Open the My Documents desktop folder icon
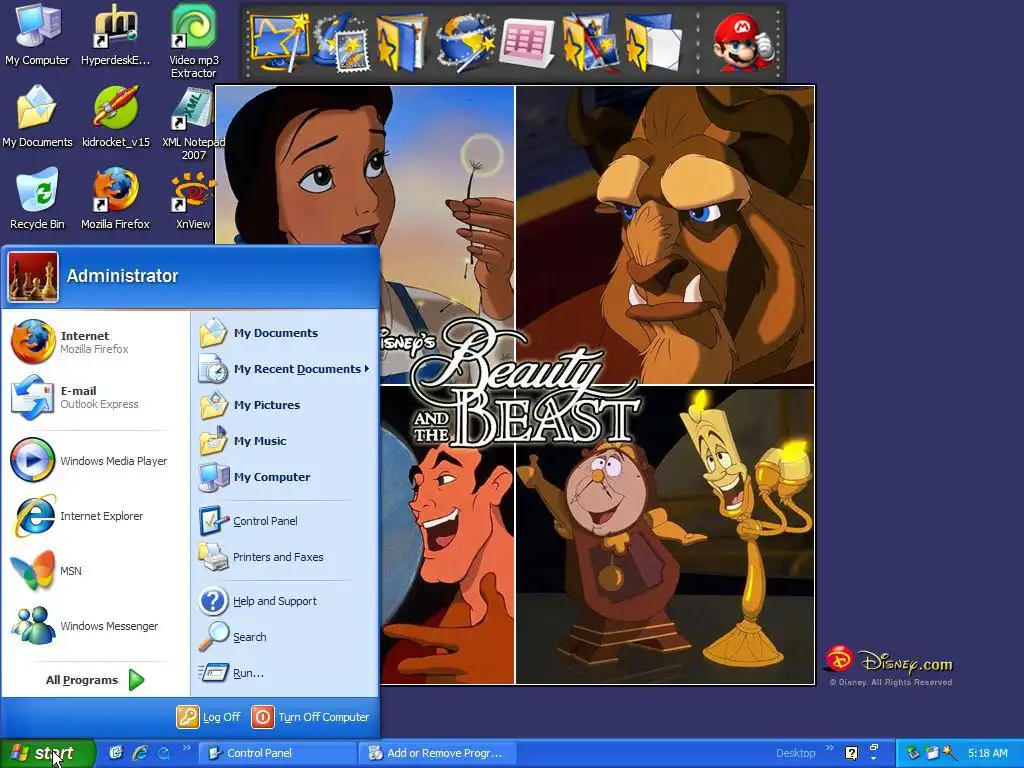This screenshot has height=768, width=1024. [x=37, y=118]
